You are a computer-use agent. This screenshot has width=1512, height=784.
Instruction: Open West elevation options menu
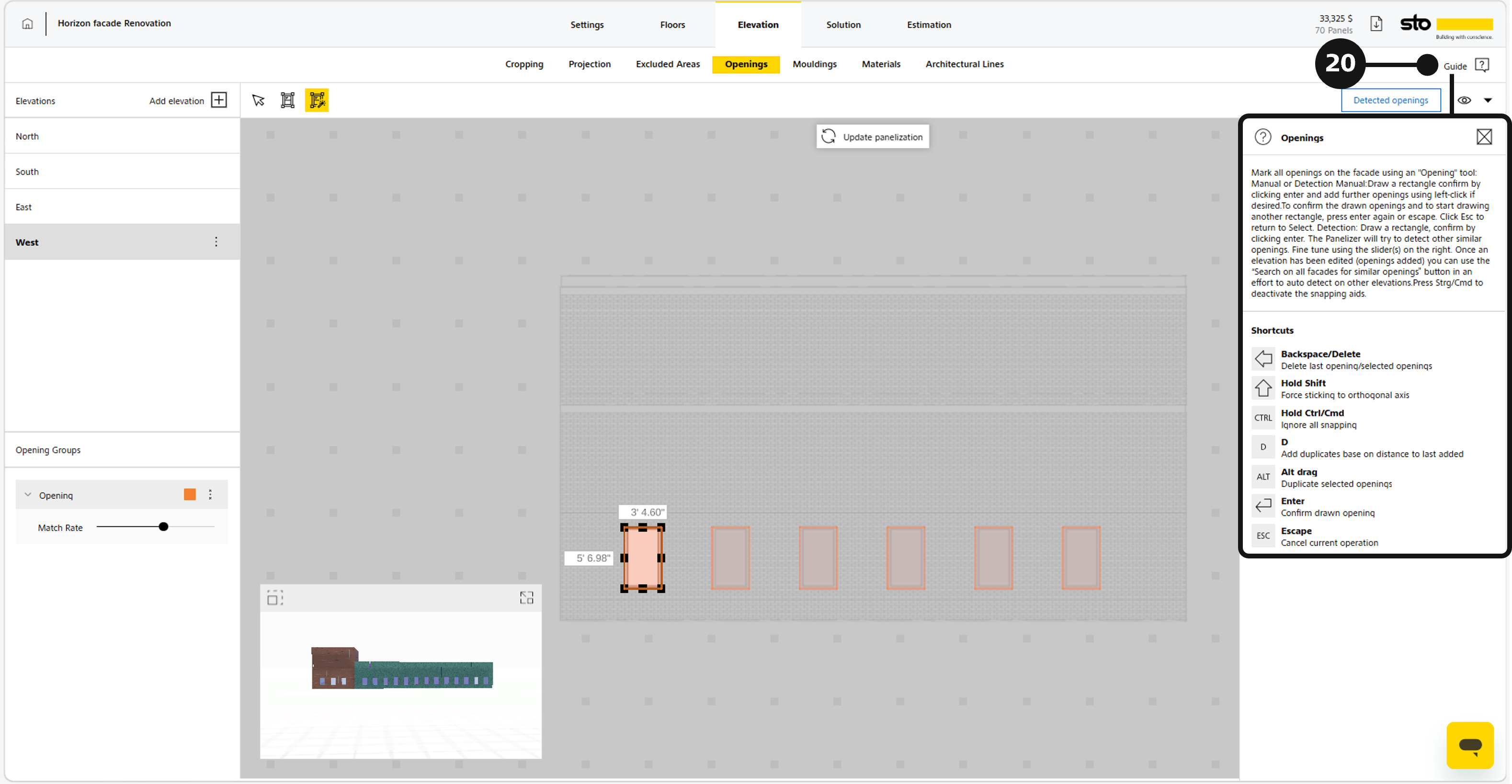(216, 242)
